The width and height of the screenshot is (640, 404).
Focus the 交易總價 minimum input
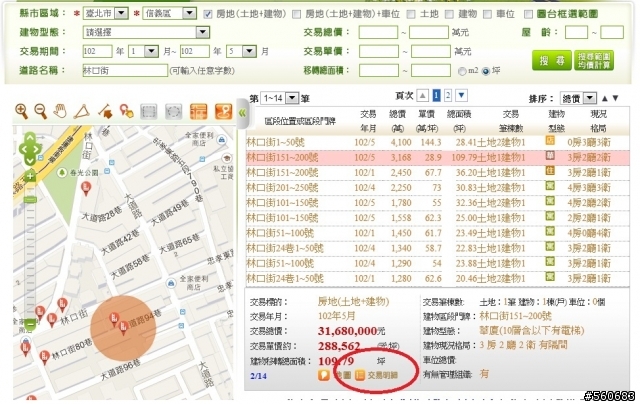click(378, 32)
